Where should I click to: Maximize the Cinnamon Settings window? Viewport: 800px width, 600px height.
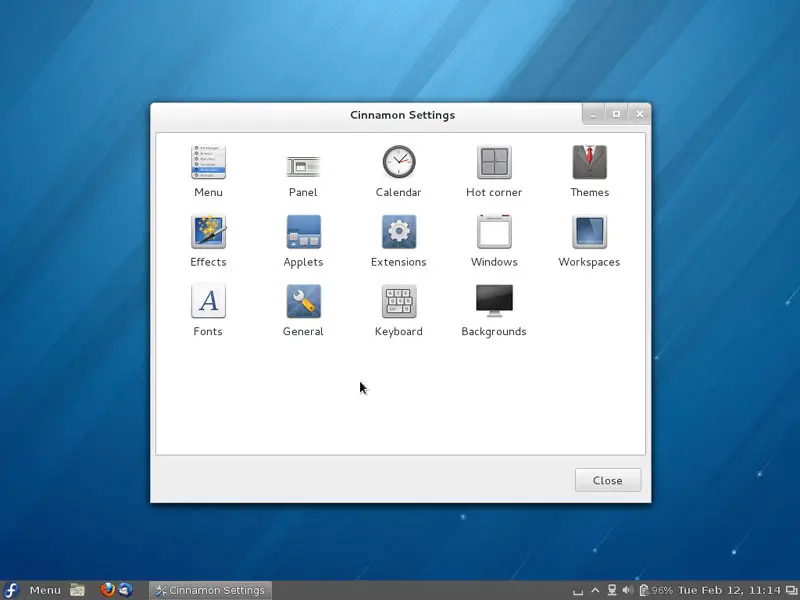click(616, 114)
